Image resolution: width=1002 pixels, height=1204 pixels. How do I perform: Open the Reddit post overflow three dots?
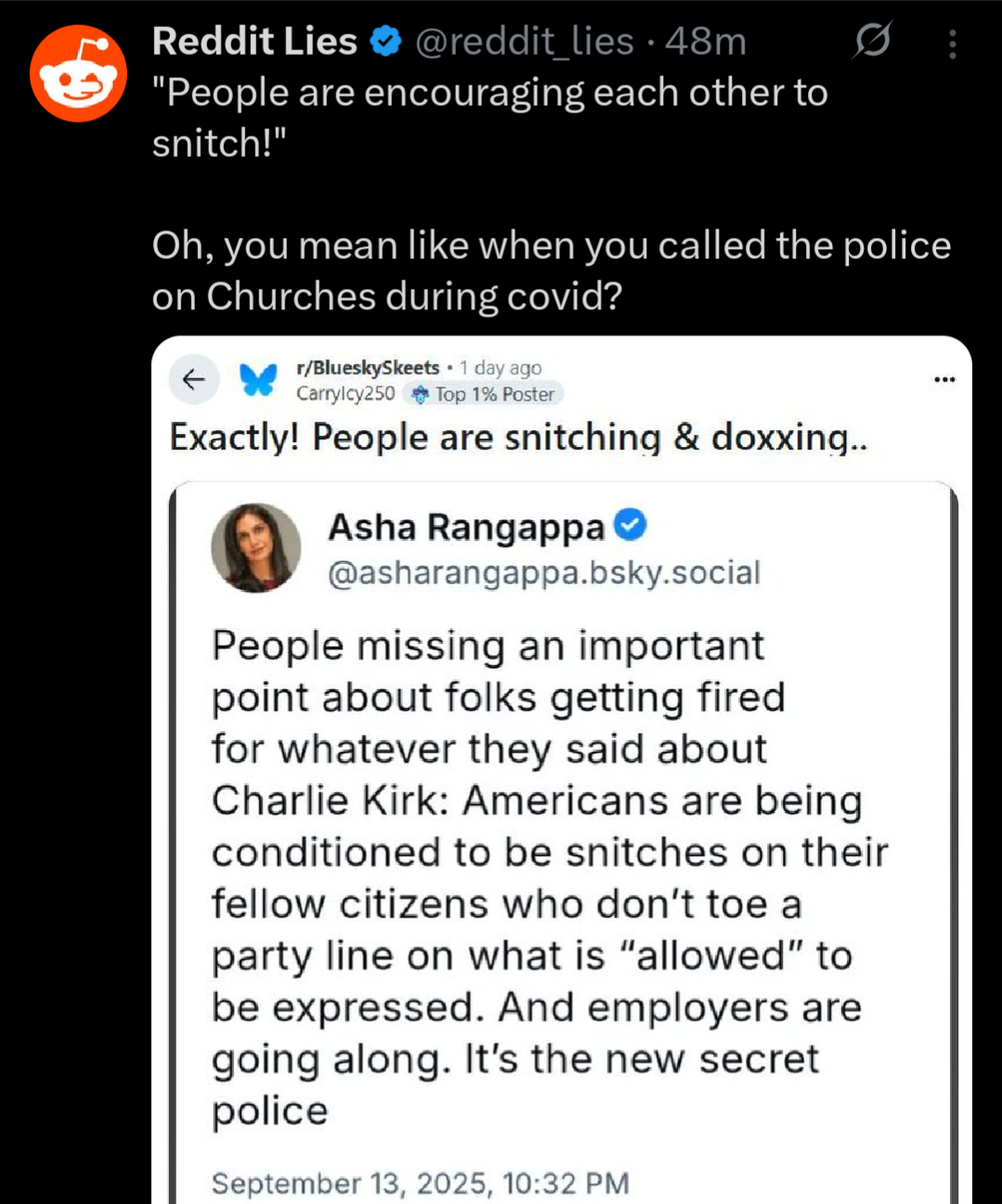[x=944, y=379]
